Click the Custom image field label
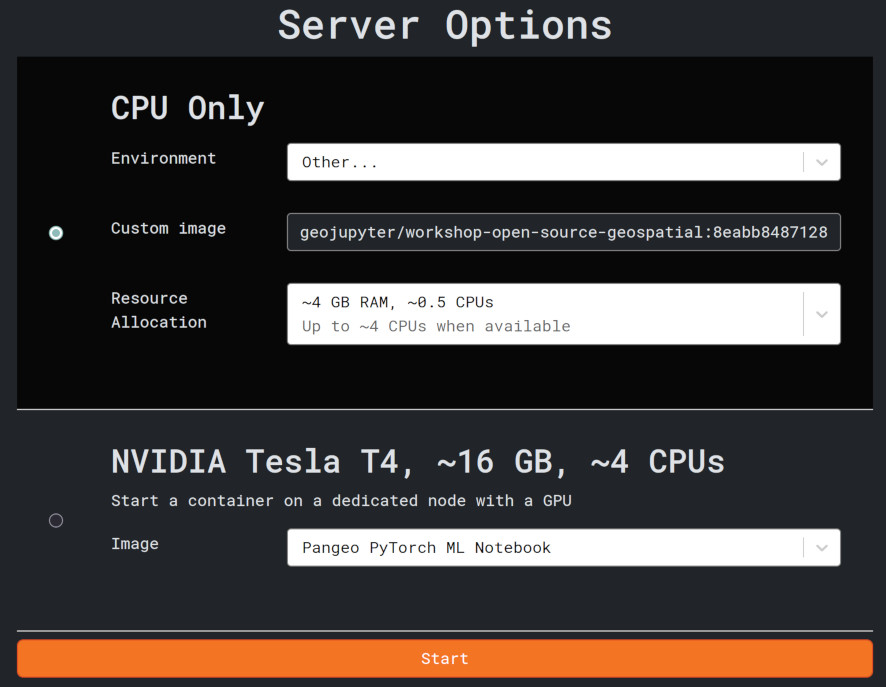Image resolution: width=886 pixels, height=687 pixels. [168, 228]
